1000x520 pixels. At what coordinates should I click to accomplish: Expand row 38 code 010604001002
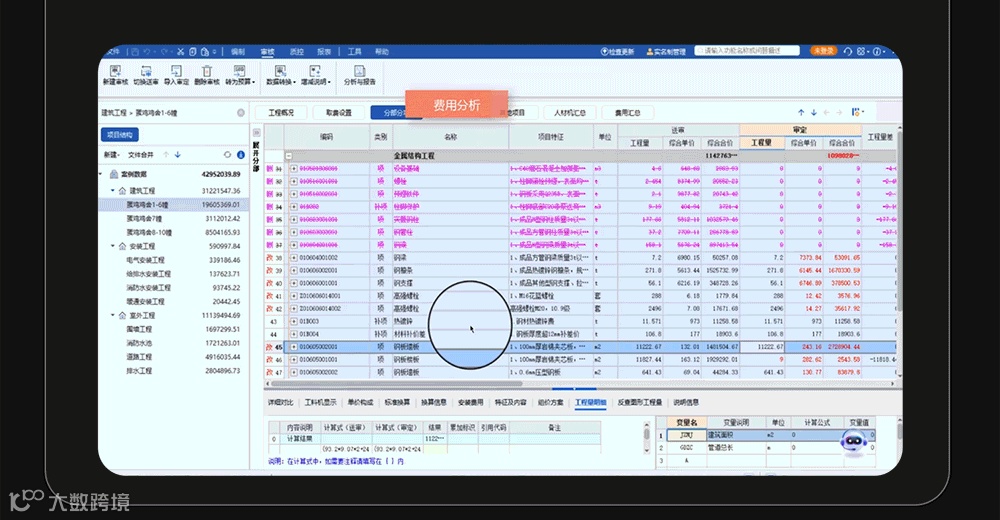[x=294, y=258]
